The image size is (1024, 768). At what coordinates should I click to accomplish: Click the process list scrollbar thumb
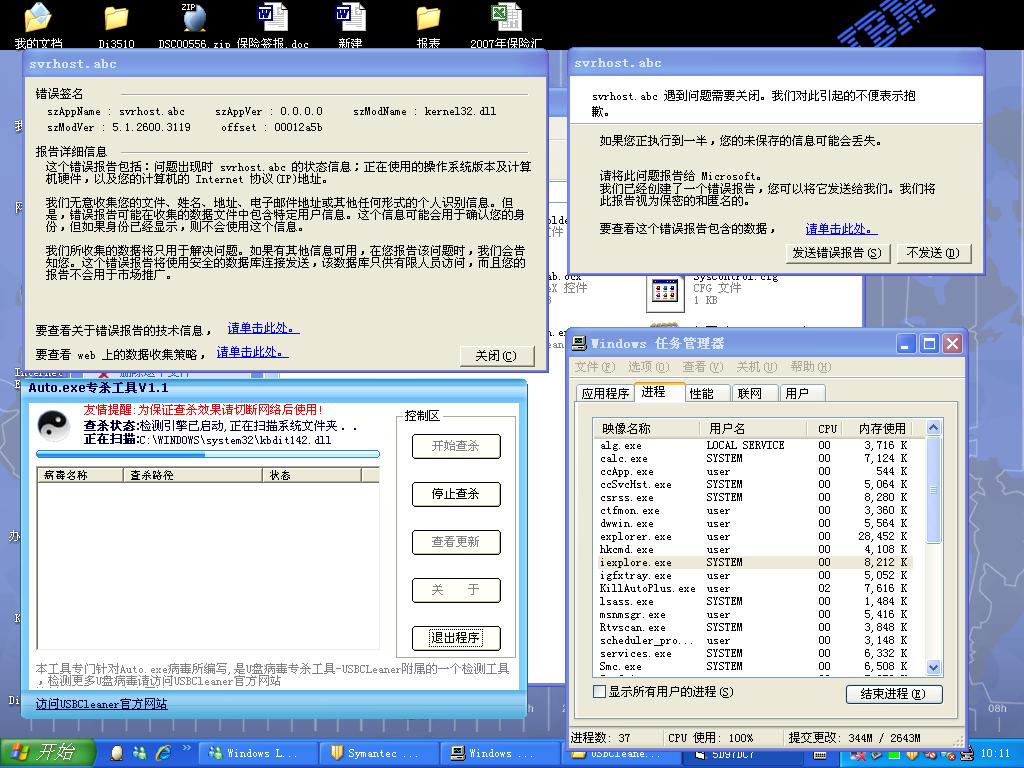[933, 490]
